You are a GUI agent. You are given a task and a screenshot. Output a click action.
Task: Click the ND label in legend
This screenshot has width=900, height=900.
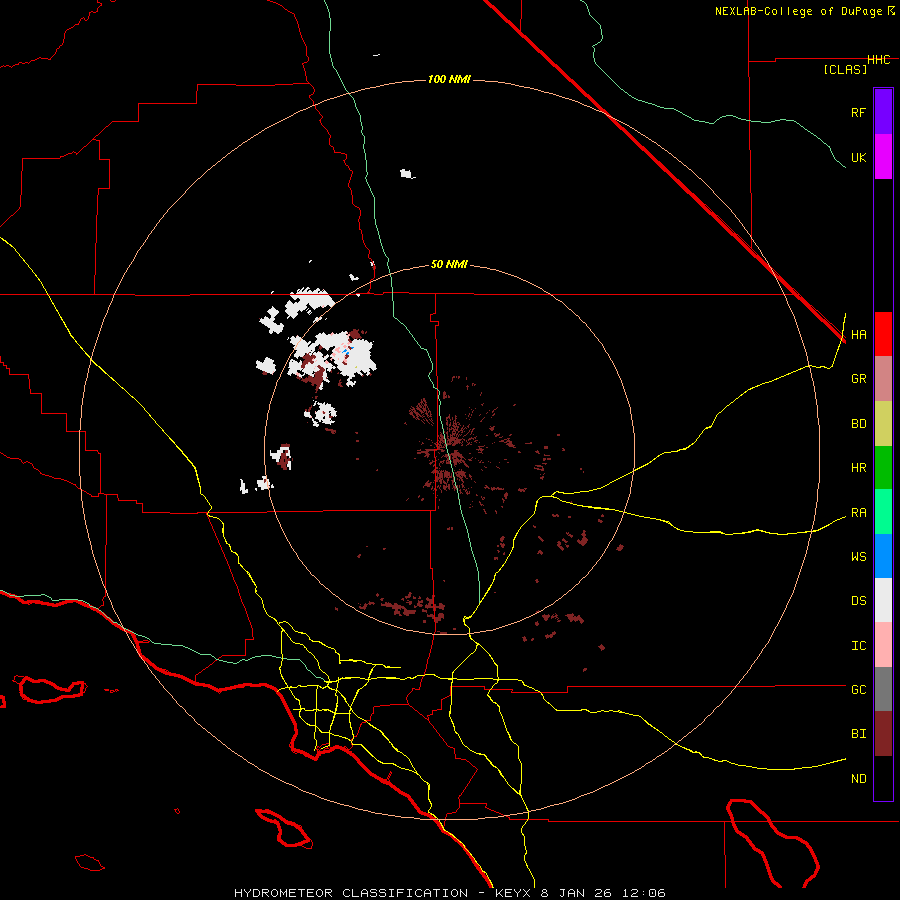pos(858,778)
